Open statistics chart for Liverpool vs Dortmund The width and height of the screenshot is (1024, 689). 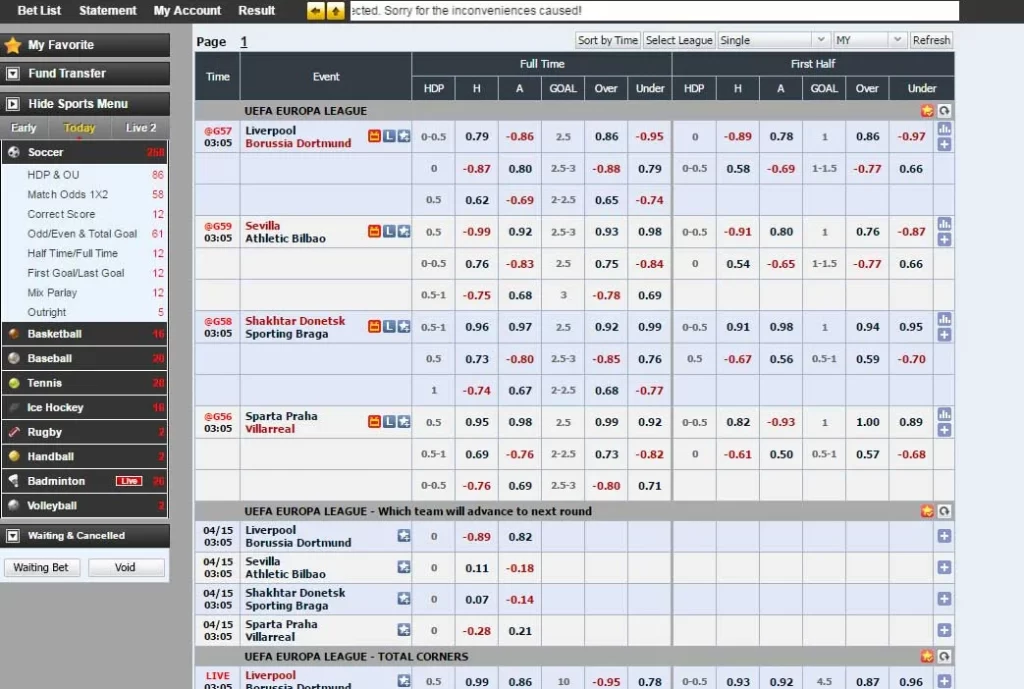pos(944,129)
